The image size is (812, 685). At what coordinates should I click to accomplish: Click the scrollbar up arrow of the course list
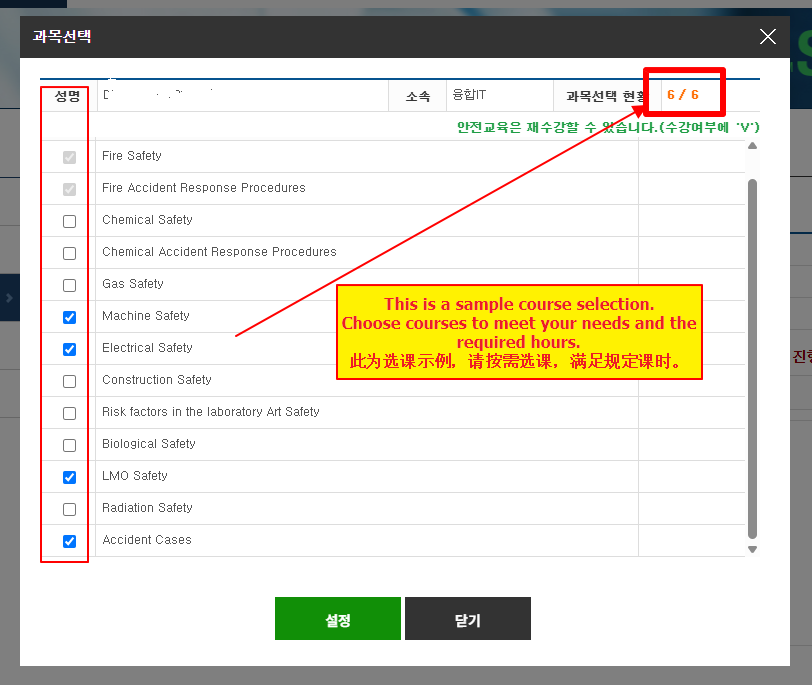tap(752, 146)
